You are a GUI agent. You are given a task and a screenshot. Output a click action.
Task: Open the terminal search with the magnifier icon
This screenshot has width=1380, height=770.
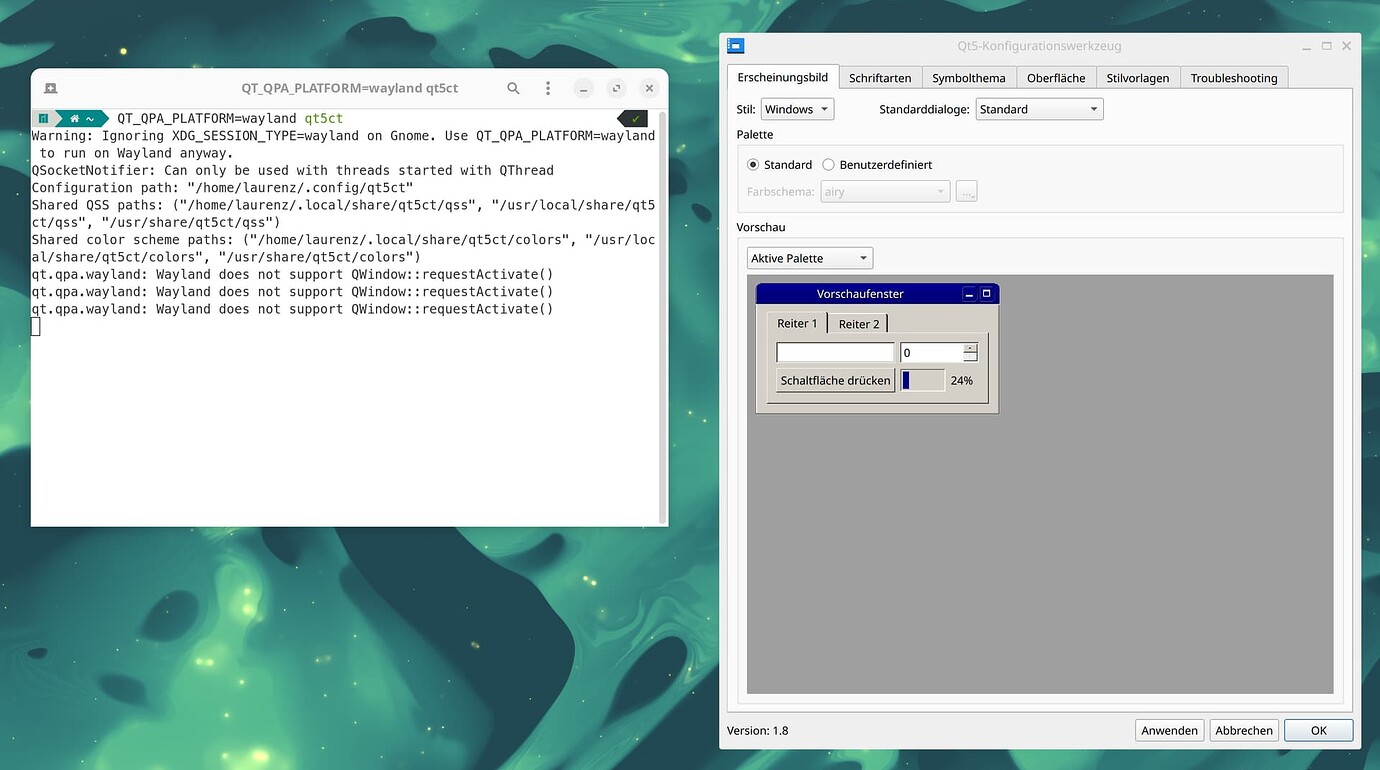[513, 88]
